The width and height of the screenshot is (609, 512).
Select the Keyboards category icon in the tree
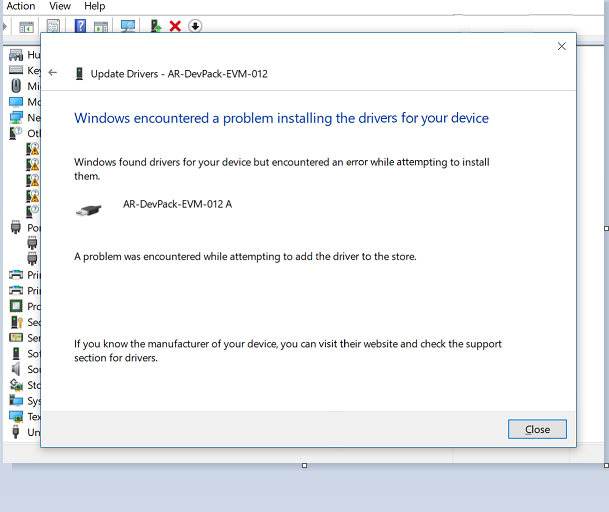tap(16, 70)
